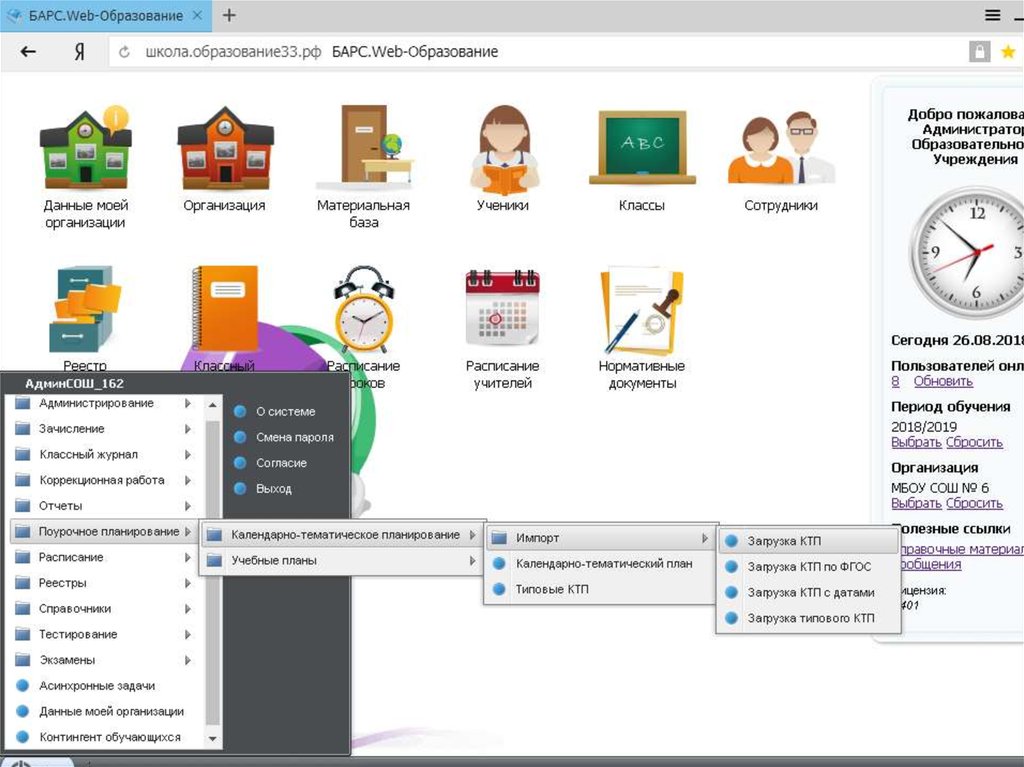Click the Обновить users link

coord(942,382)
